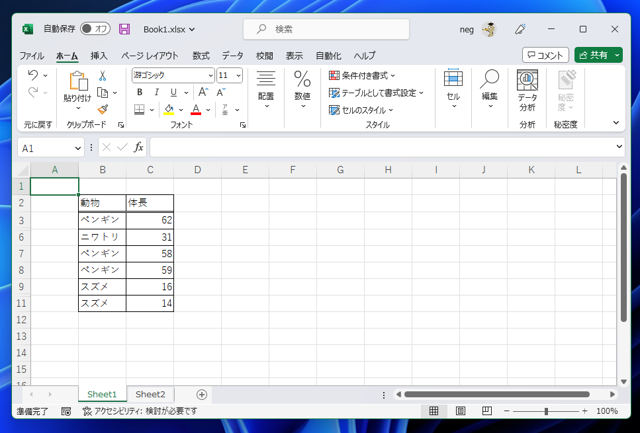Toggle Underline formatting

click(173, 93)
